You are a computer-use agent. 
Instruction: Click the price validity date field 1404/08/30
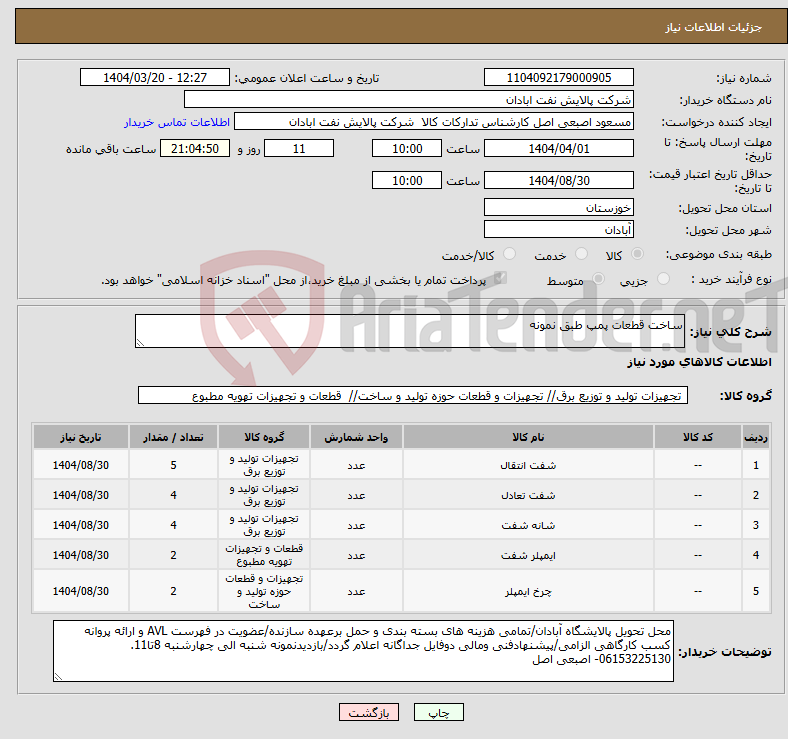pyautogui.click(x=558, y=180)
